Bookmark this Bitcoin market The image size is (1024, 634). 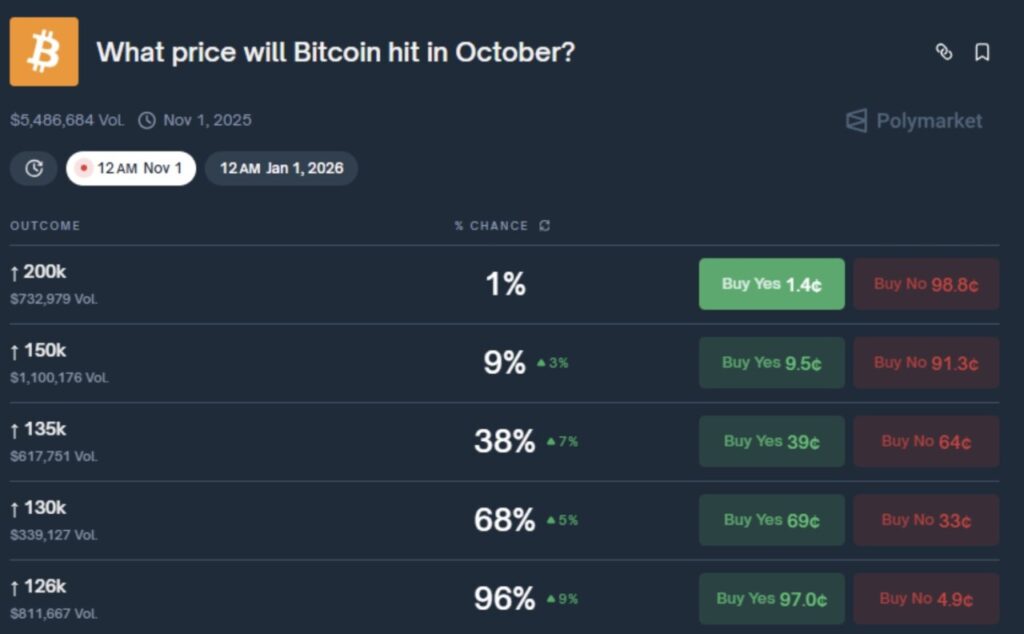(x=982, y=52)
